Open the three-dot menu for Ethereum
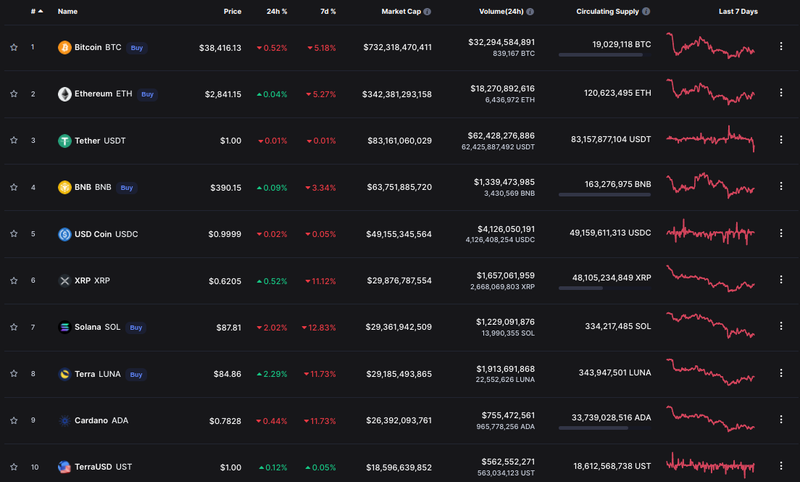This screenshot has height=482, width=800. click(781, 94)
